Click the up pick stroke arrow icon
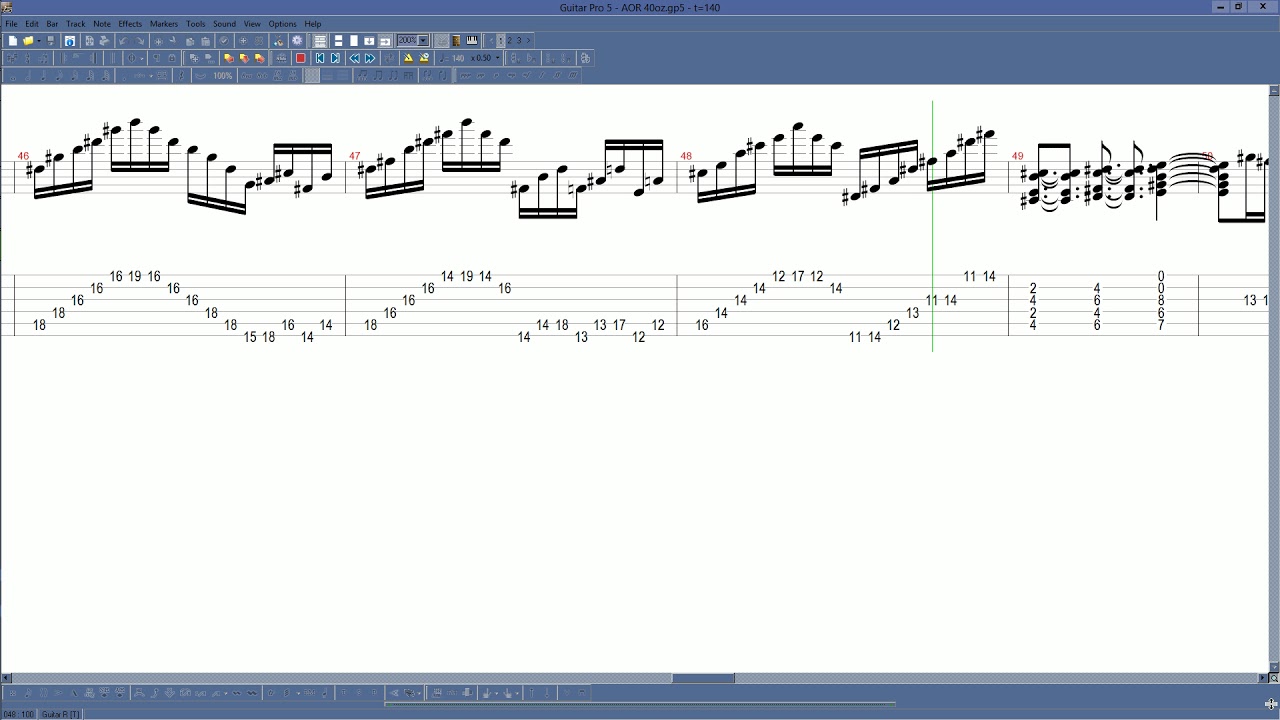Screen dimensions: 1280x720 (532, 692)
